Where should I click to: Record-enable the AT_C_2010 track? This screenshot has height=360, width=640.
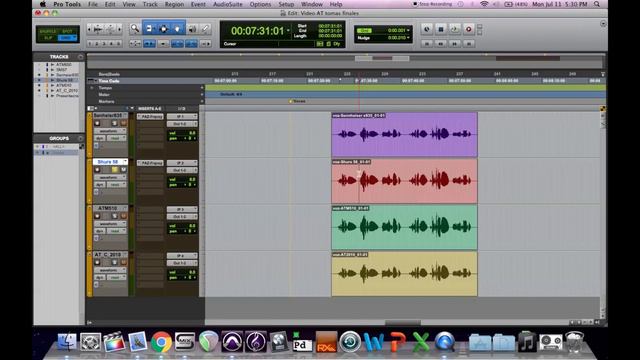click(x=98, y=262)
